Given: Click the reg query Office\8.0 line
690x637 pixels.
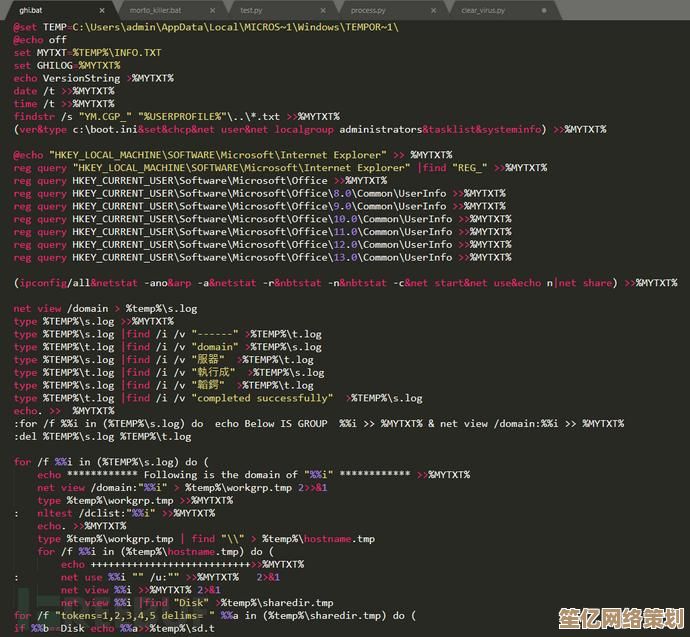Looking at the screenshot, I should tap(260, 193).
